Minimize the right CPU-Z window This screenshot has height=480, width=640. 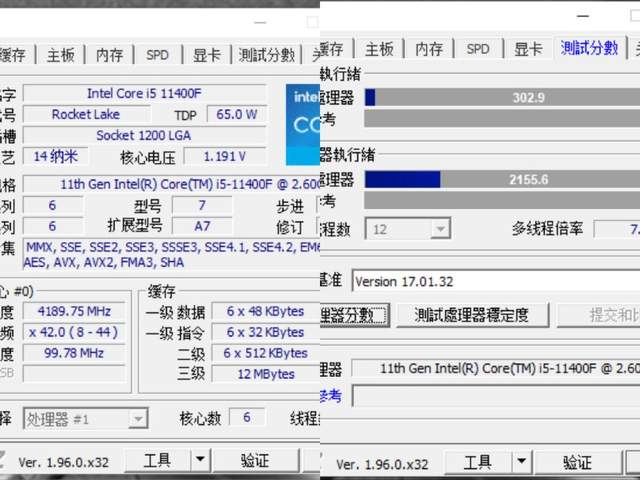click(583, 16)
